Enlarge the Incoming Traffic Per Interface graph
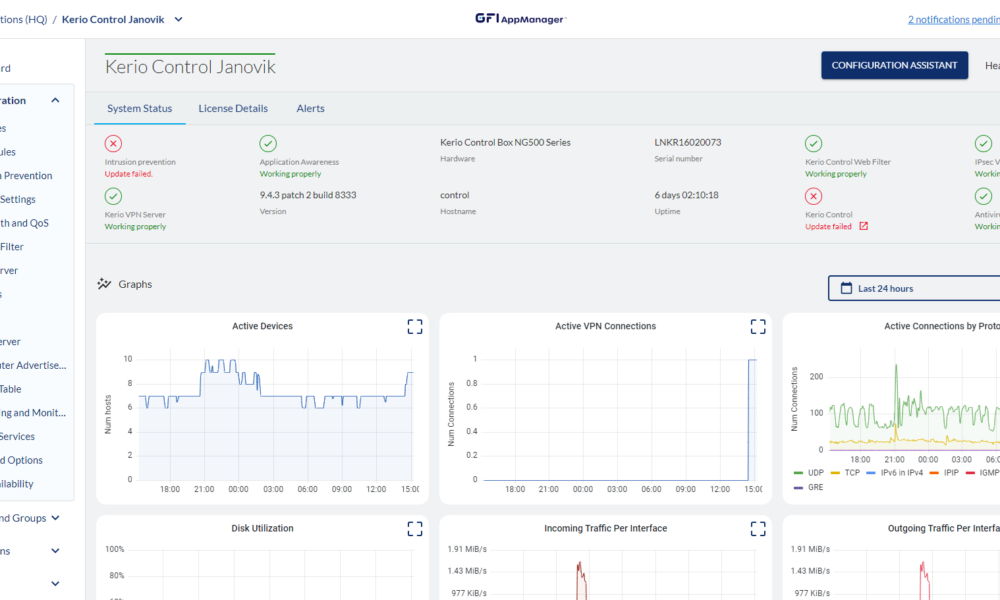The width and height of the screenshot is (1000, 600). coord(758,529)
